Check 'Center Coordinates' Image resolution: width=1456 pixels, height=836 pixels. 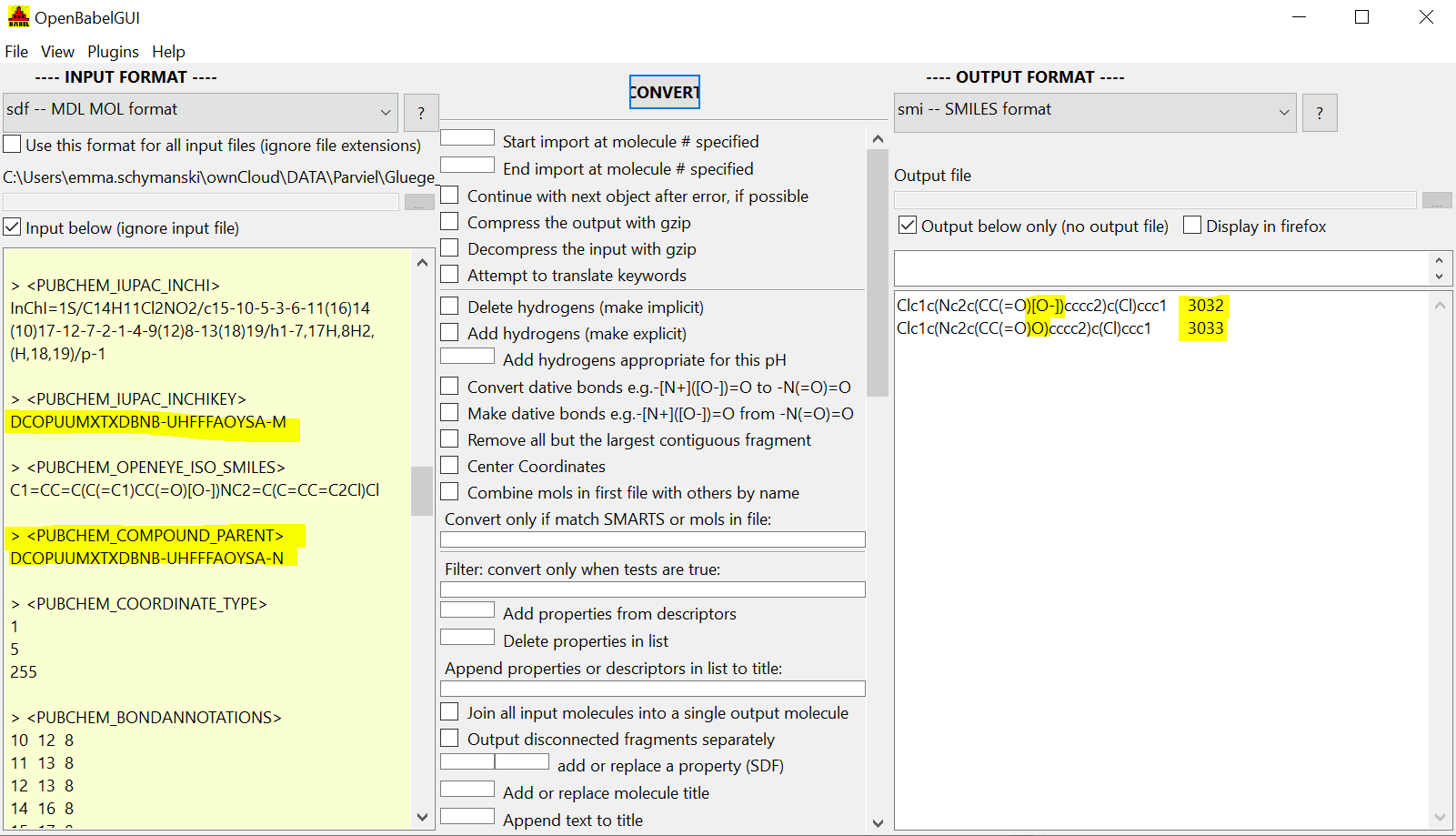click(x=449, y=466)
